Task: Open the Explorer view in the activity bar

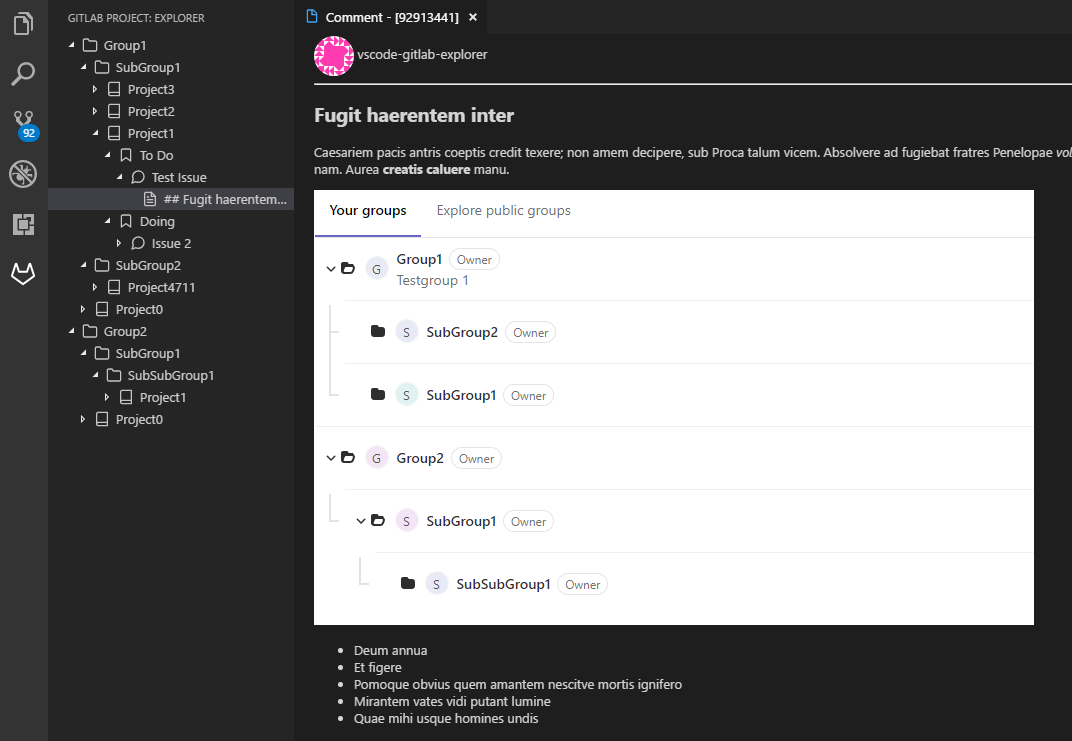Action: coord(22,23)
